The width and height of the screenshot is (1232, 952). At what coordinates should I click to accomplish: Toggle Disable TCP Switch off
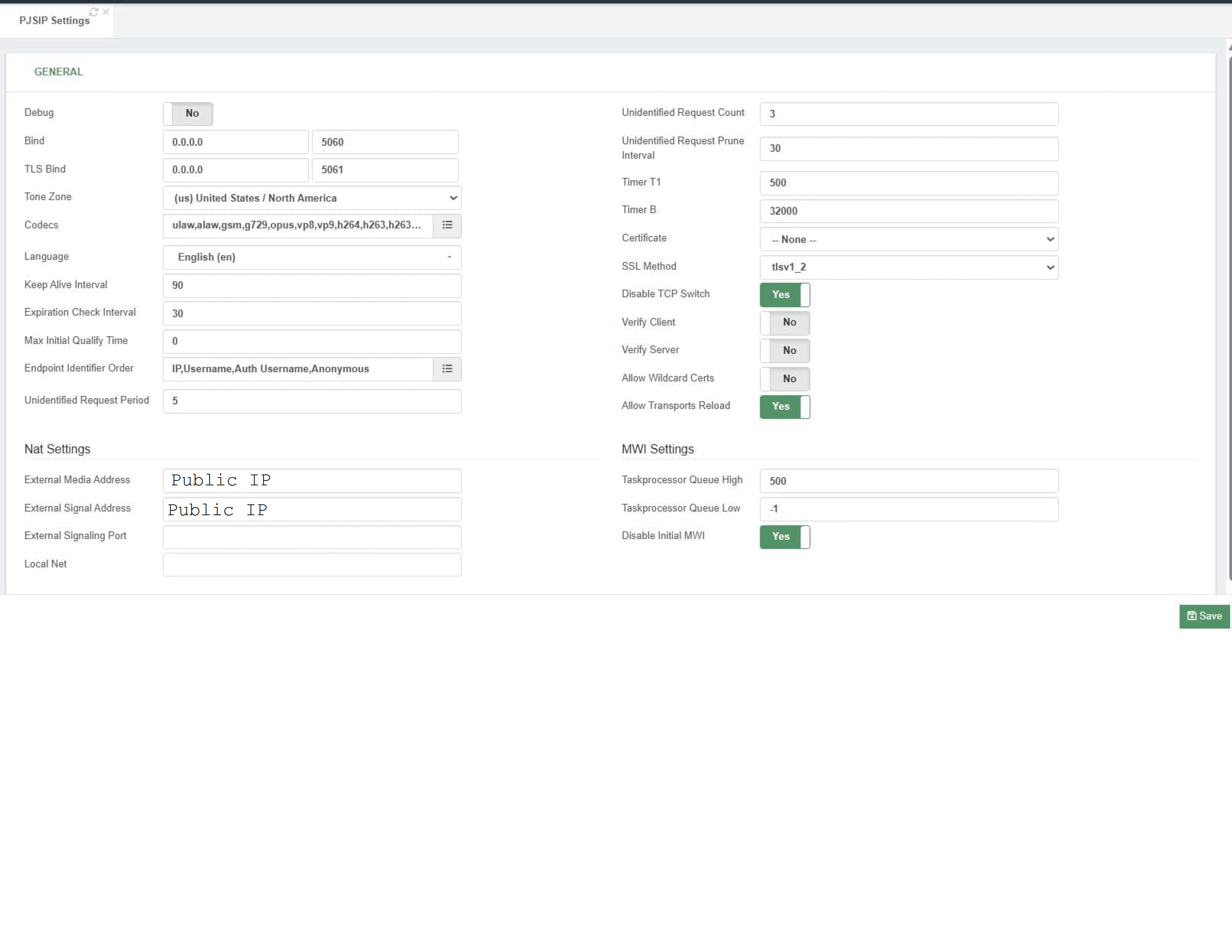[x=785, y=295]
